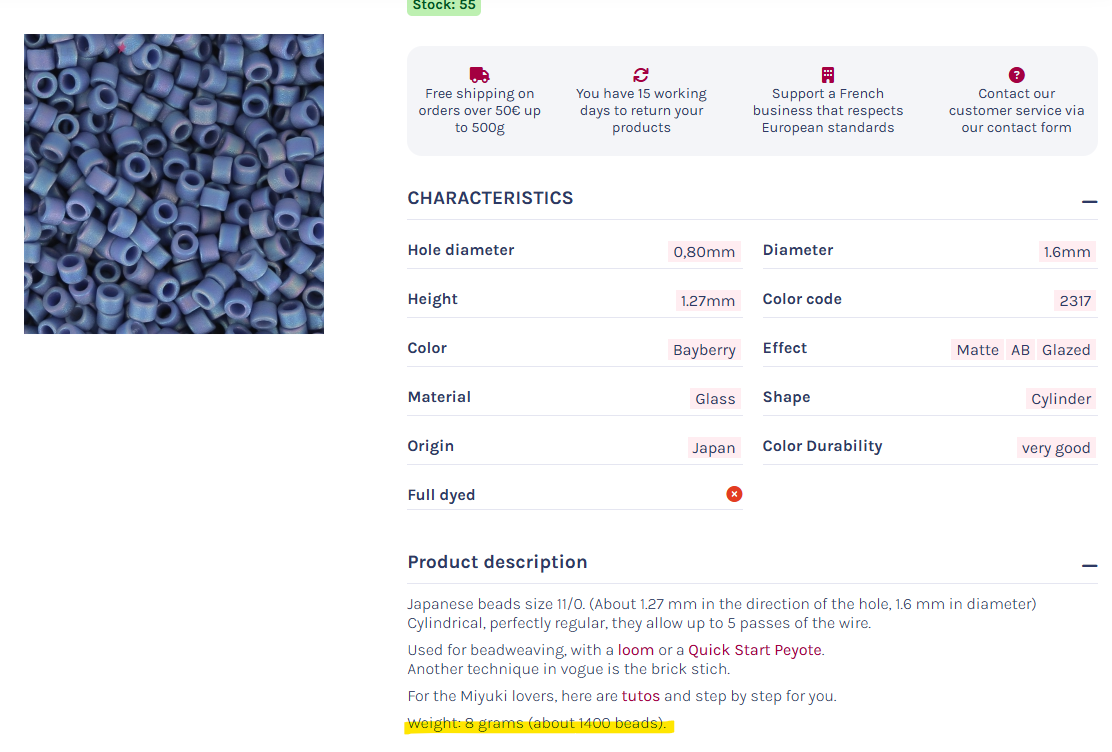Click the Cylinder shape tag
The height and width of the screenshot is (752, 1112).
click(1061, 399)
